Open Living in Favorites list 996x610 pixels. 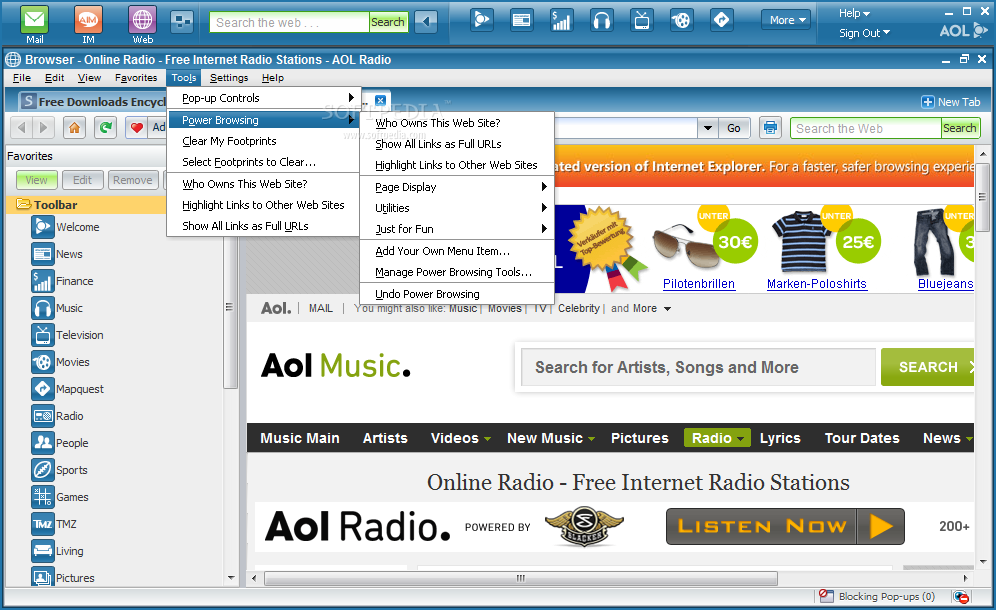pos(57,551)
